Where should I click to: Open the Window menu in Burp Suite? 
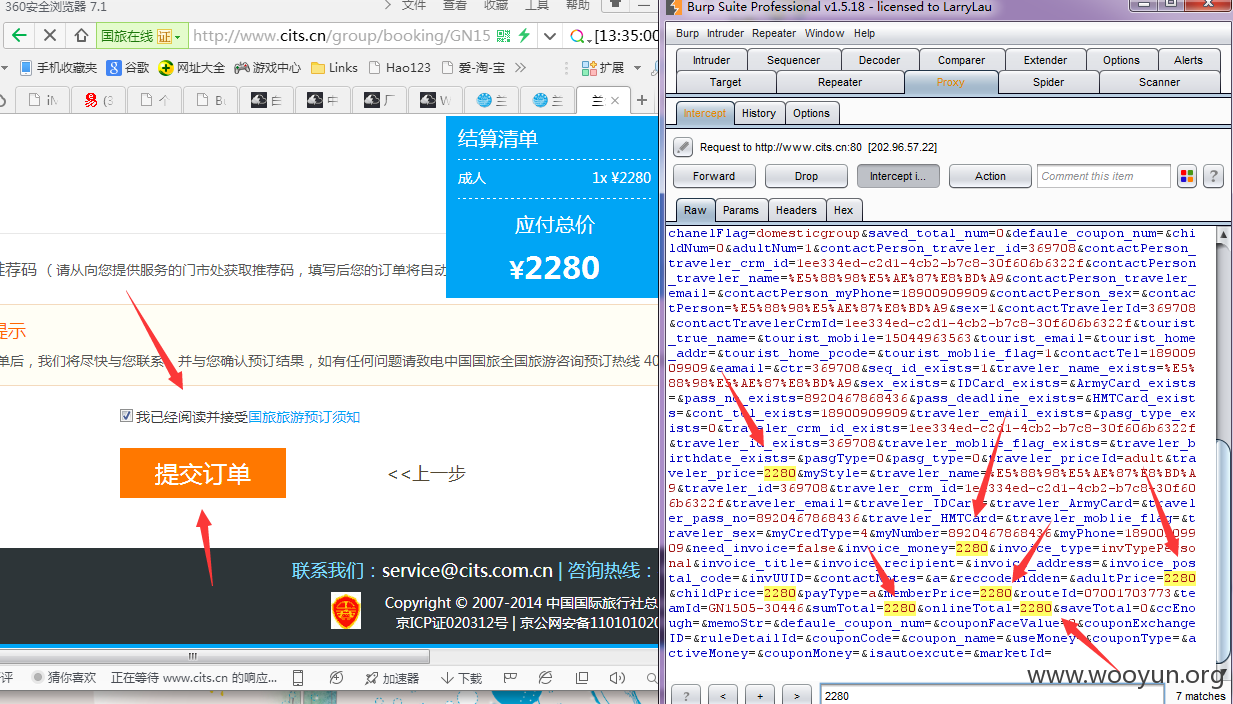824,33
